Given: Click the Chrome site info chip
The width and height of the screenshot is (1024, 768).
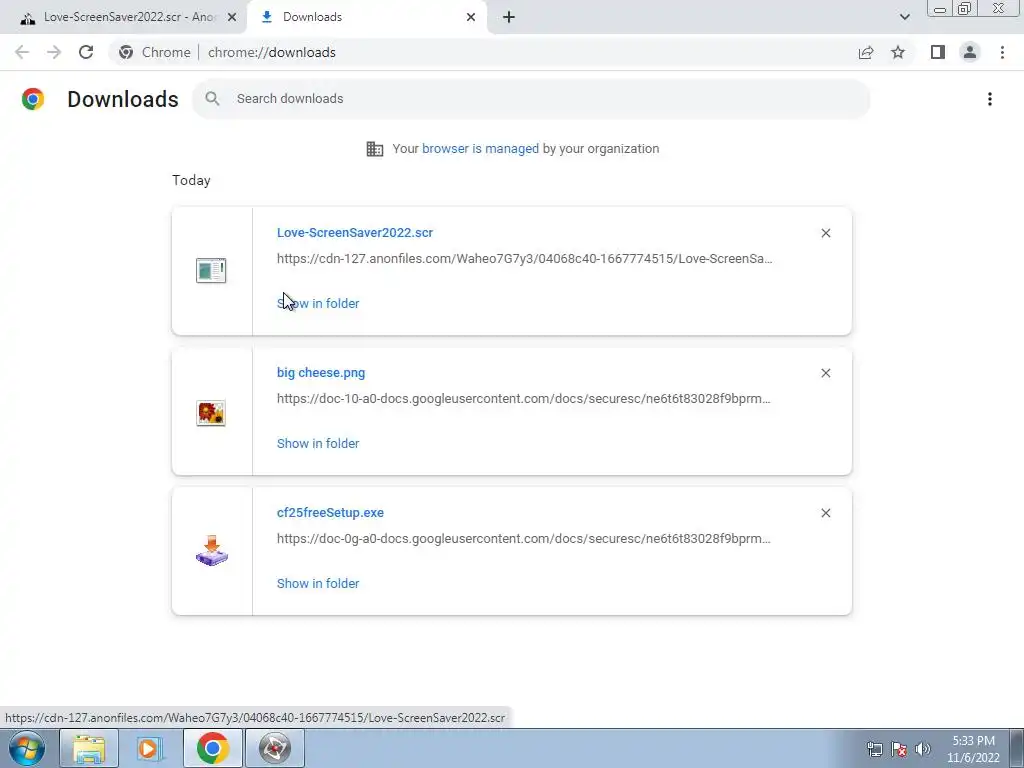Looking at the screenshot, I should pyautogui.click(x=155, y=52).
